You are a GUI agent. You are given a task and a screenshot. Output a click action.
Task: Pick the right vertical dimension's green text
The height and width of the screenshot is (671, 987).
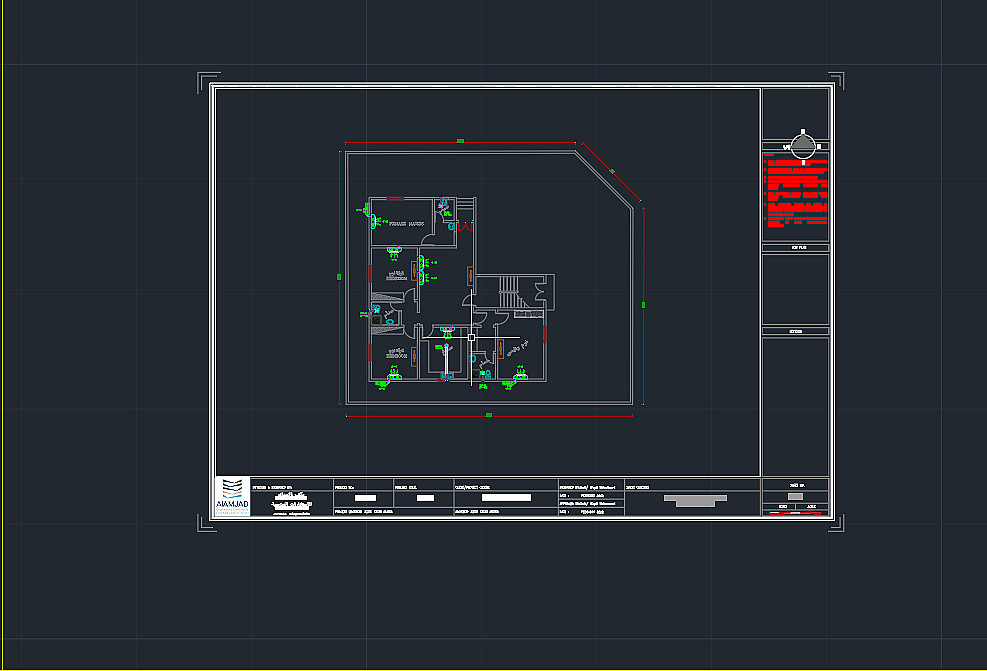pos(643,305)
